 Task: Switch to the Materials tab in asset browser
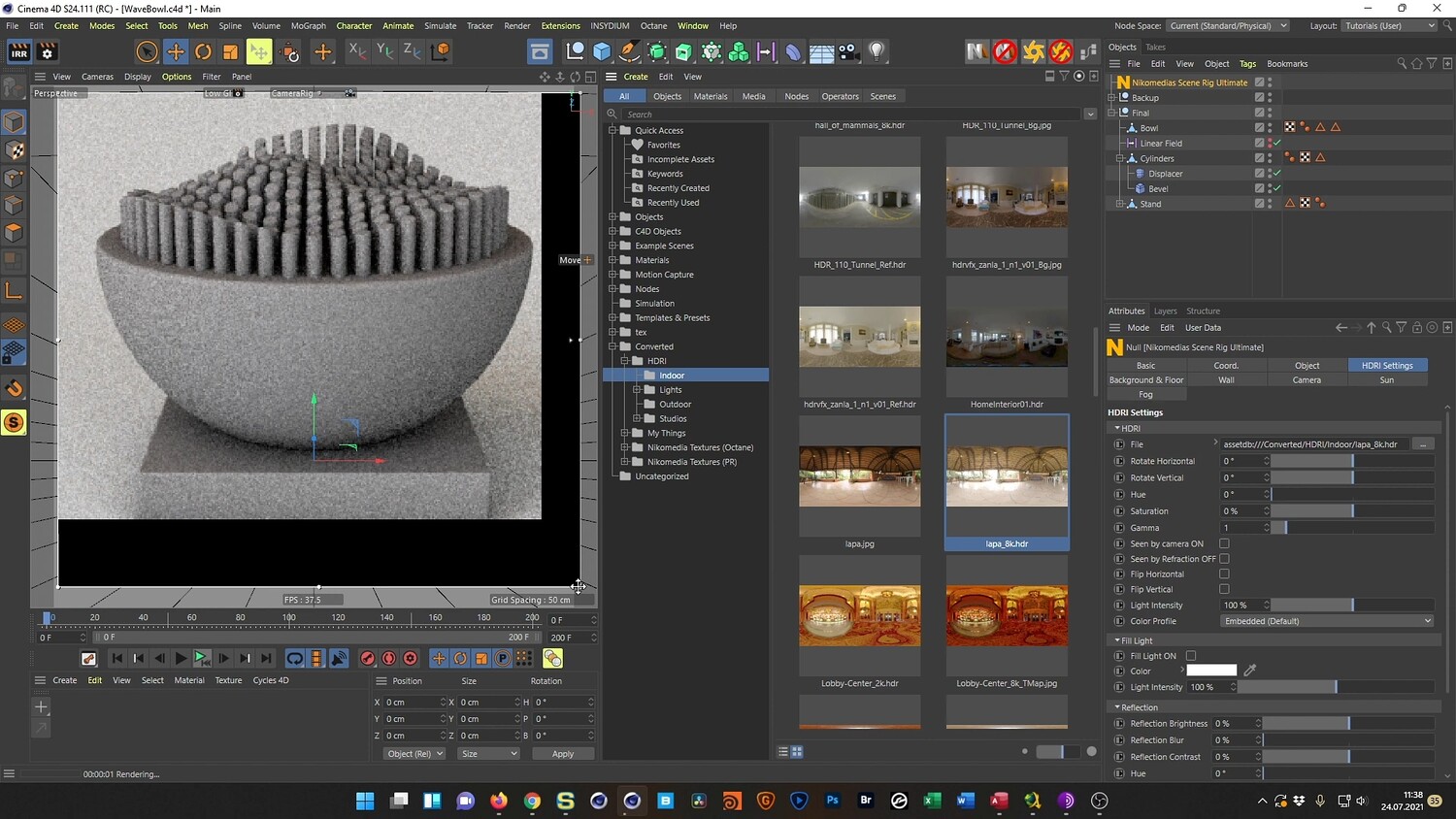(710, 96)
